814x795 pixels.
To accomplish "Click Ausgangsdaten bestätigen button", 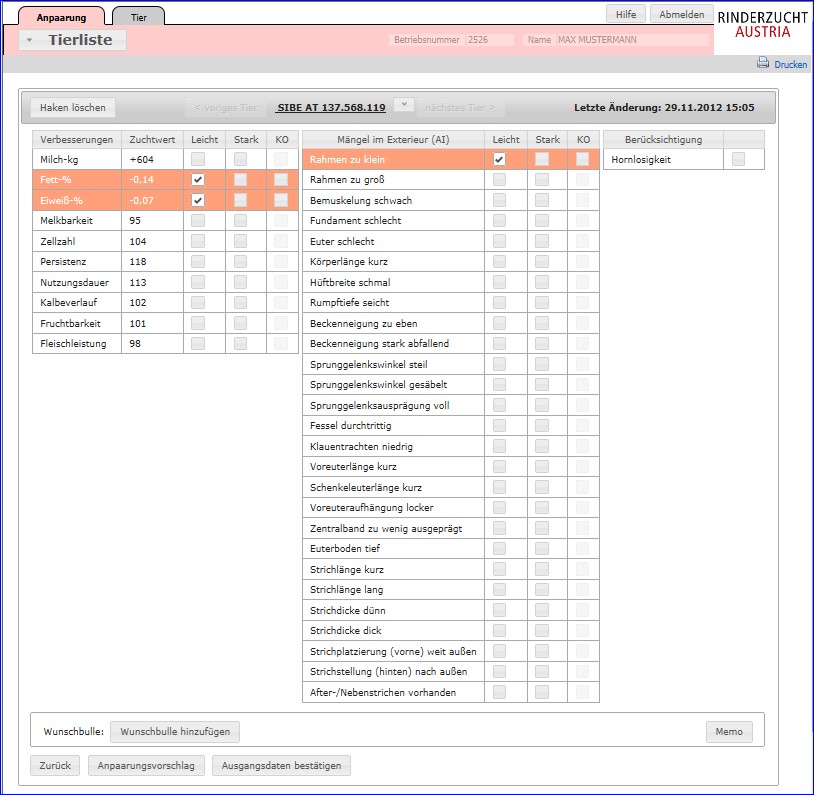I will click(x=281, y=765).
